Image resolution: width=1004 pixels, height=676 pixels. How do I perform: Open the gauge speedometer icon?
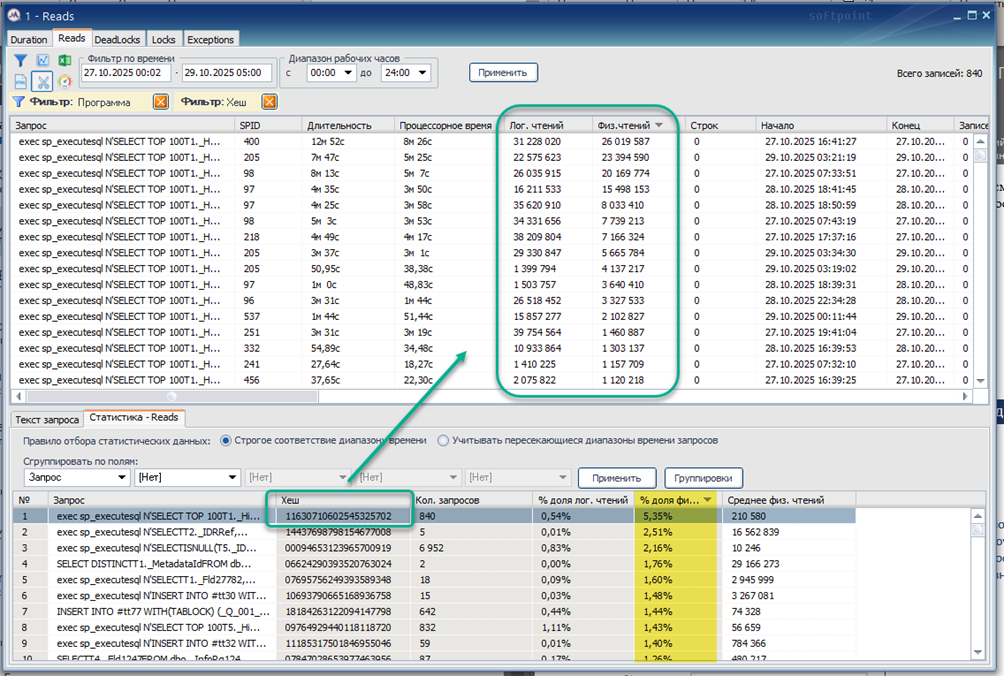65,81
